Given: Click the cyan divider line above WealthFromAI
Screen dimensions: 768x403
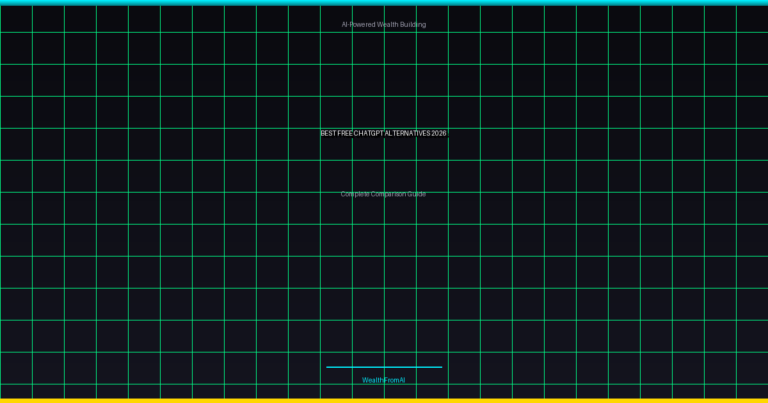Looking at the screenshot, I should click(x=383, y=367).
